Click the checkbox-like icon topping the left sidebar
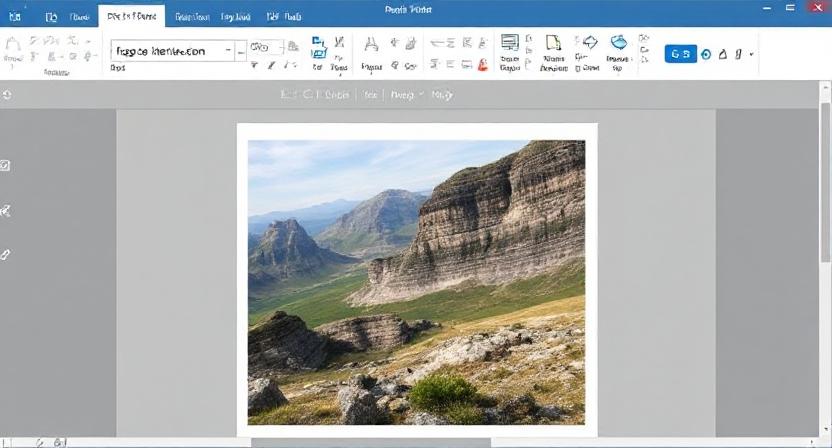832x448 pixels. pyautogui.click(x=5, y=166)
